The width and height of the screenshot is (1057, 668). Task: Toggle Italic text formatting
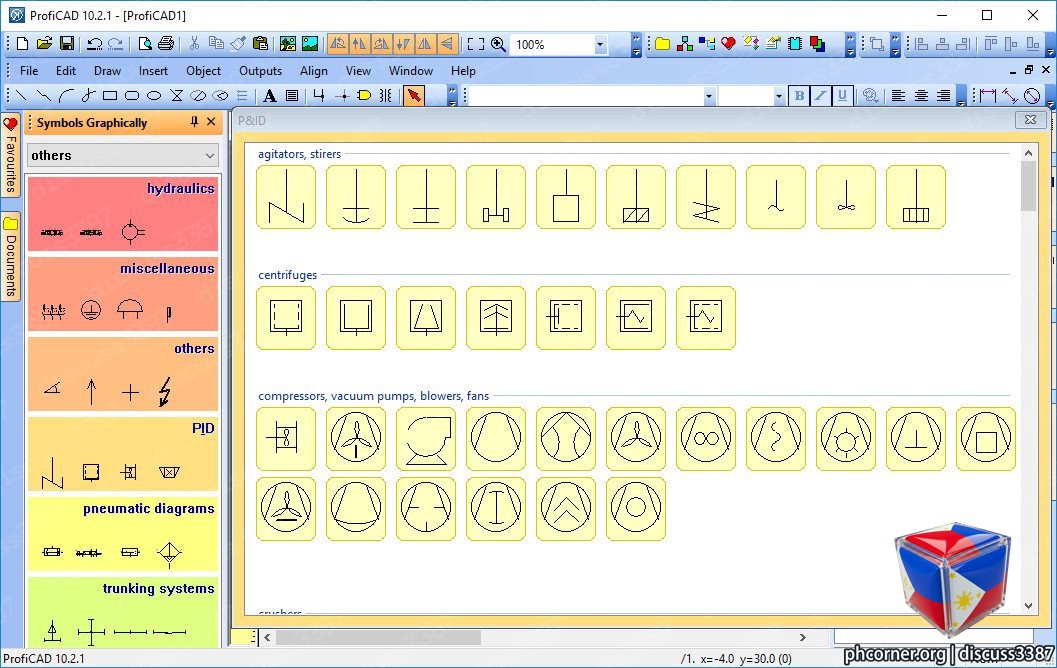pos(820,96)
